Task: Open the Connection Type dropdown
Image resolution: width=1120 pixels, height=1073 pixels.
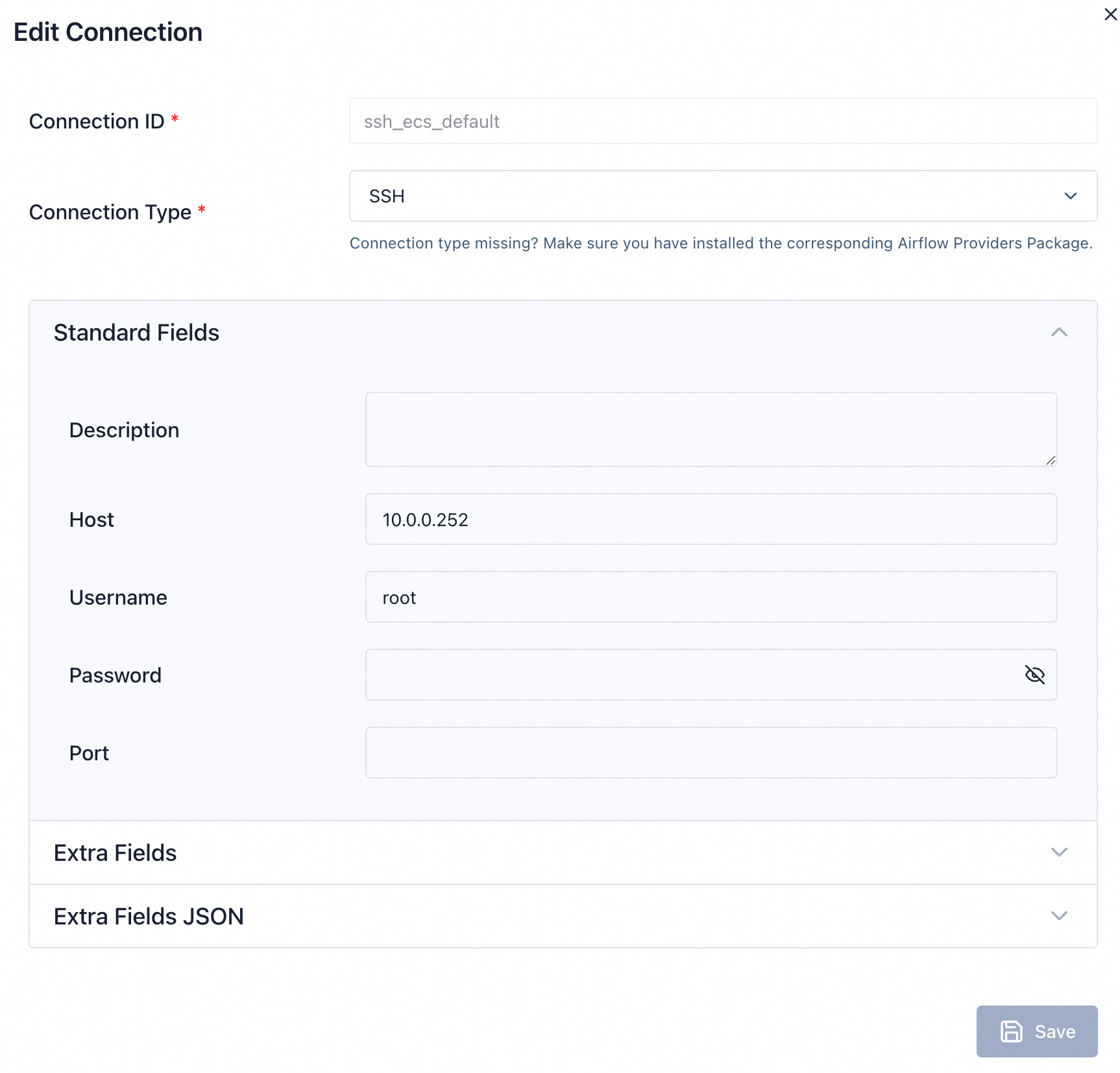Action: point(1070,196)
